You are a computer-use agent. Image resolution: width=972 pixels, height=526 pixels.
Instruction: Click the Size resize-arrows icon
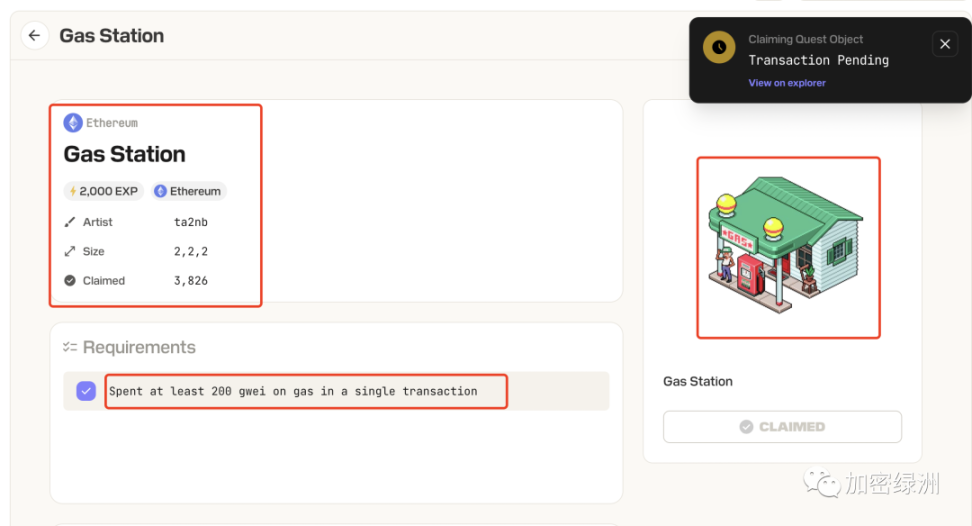click(70, 251)
